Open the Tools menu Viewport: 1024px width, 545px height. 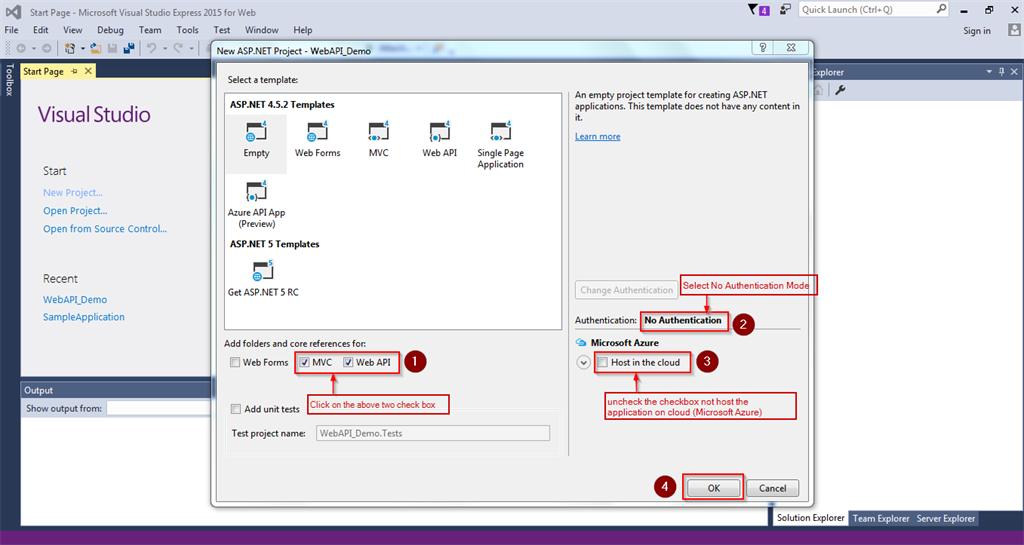pos(187,30)
